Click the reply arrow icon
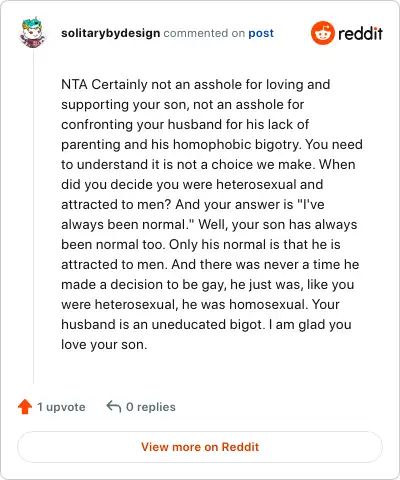This screenshot has height=480, width=400. (x=114, y=406)
